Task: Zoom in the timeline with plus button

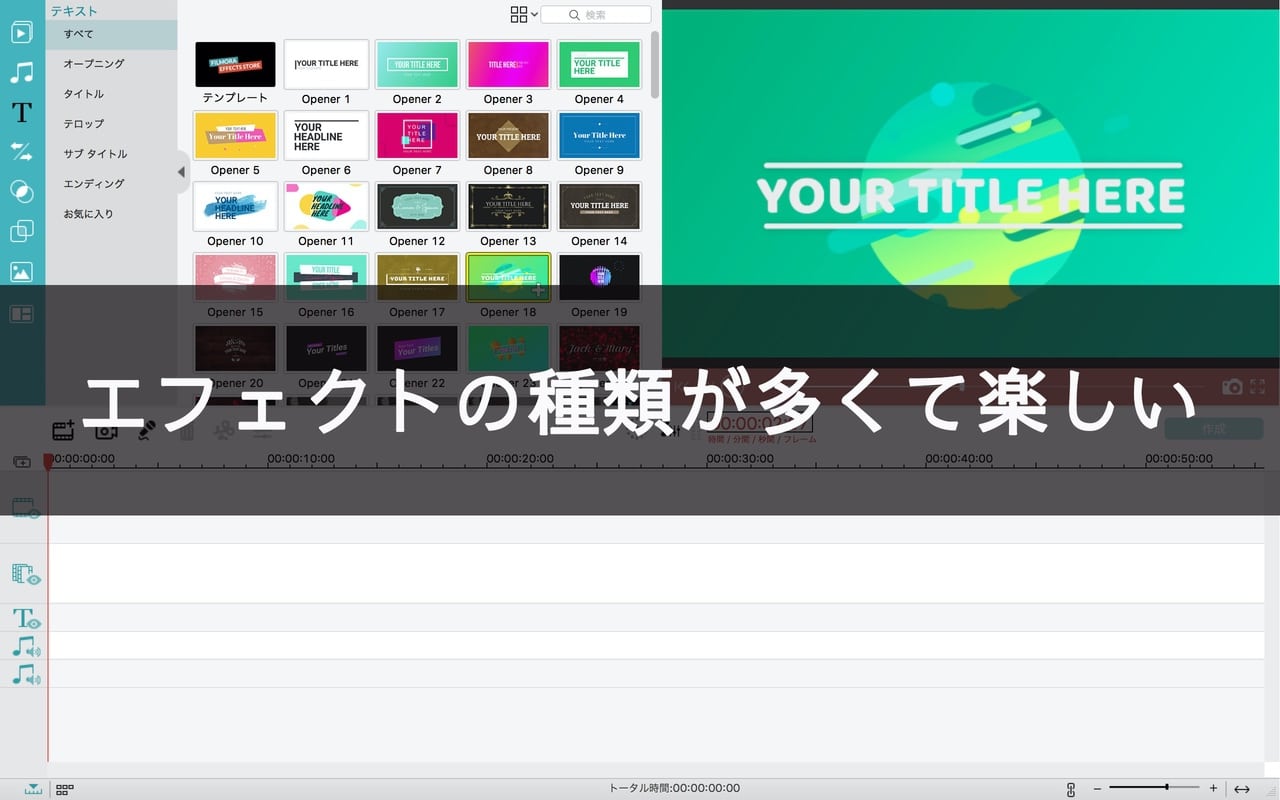Action: [1214, 788]
